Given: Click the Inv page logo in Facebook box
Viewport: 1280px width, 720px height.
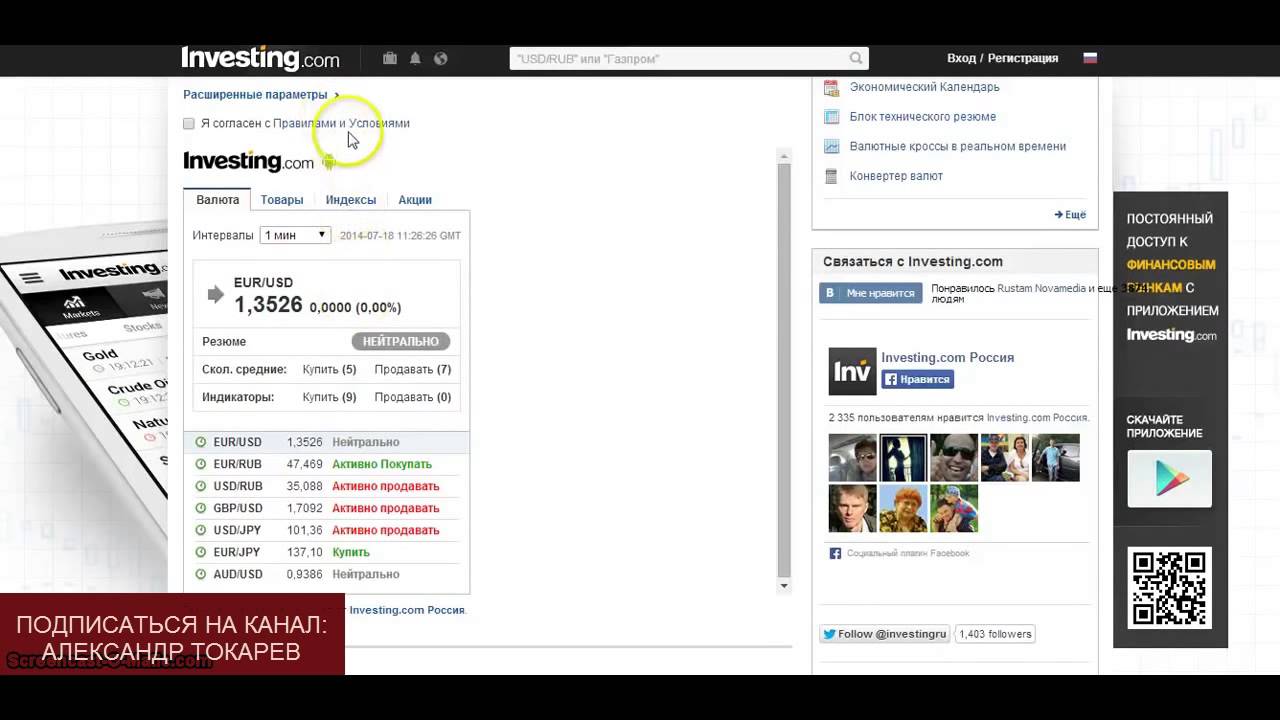Looking at the screenshot, I should [852, 371].
